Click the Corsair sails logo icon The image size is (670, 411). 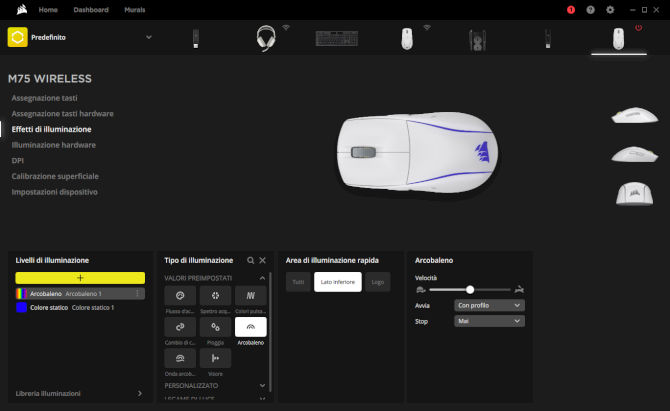coord(22,9)
